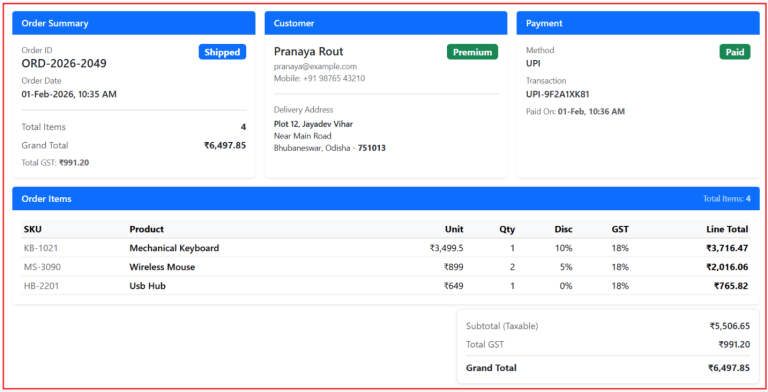Click email pranaya@example.com
768x392 pixels.
click(315, 67)
